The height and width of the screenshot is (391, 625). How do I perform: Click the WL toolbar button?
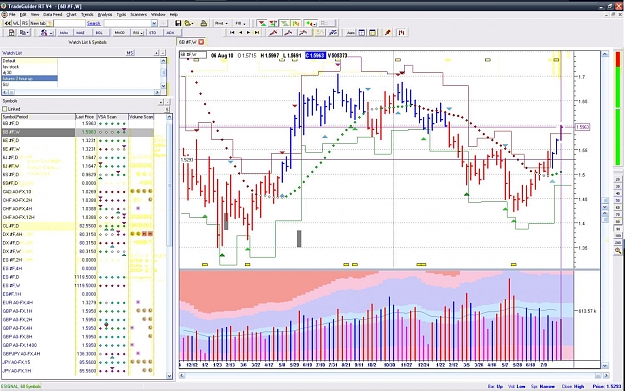tap(16, 23)
